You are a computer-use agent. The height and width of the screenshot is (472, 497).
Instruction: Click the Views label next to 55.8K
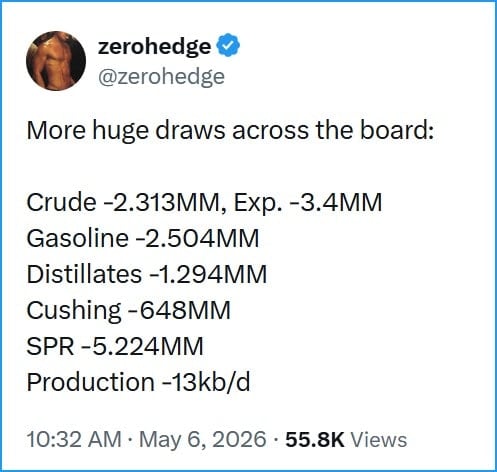[379, 439]
